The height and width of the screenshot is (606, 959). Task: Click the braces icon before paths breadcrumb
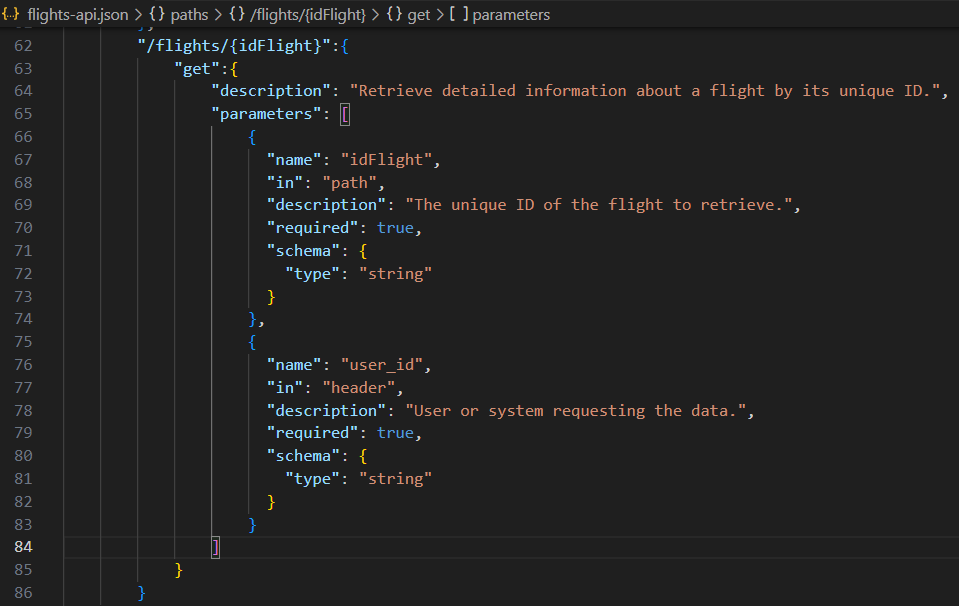point(158,14)
